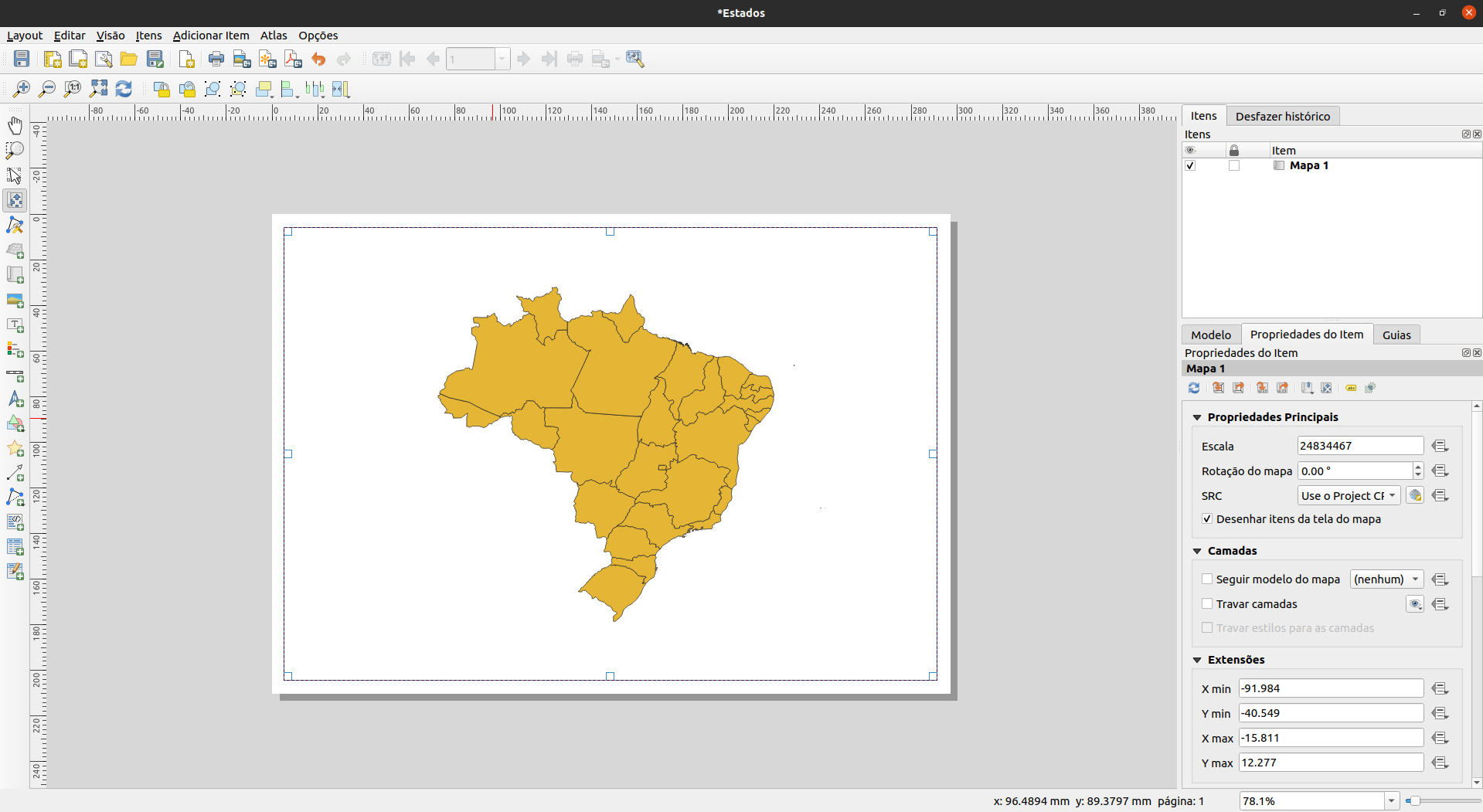Screen dimensions: 1483x812
Task: Switch to the Guias tab
Action: tap(1396, 335)
